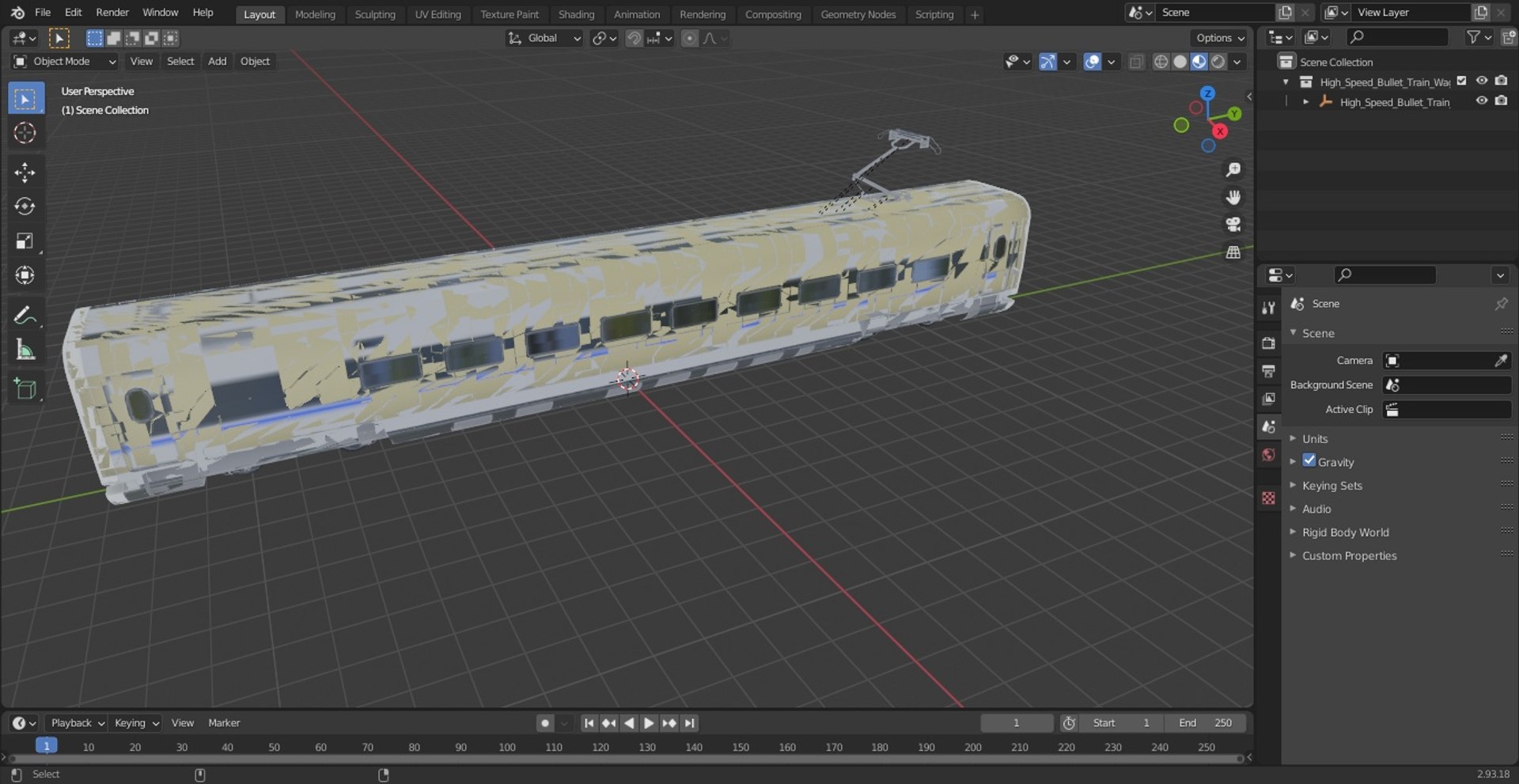Select the Add Cube tool

tap(25, 389)
